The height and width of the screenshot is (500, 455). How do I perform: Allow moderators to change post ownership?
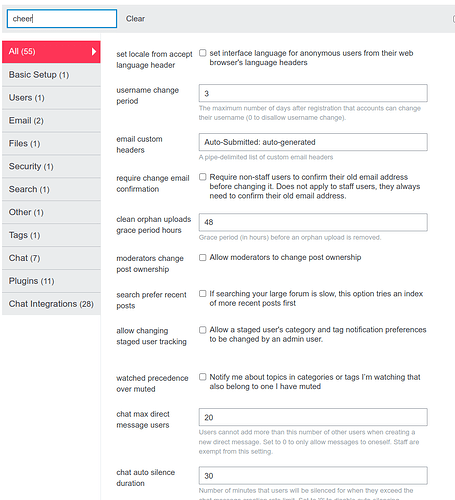click(203, 257)
